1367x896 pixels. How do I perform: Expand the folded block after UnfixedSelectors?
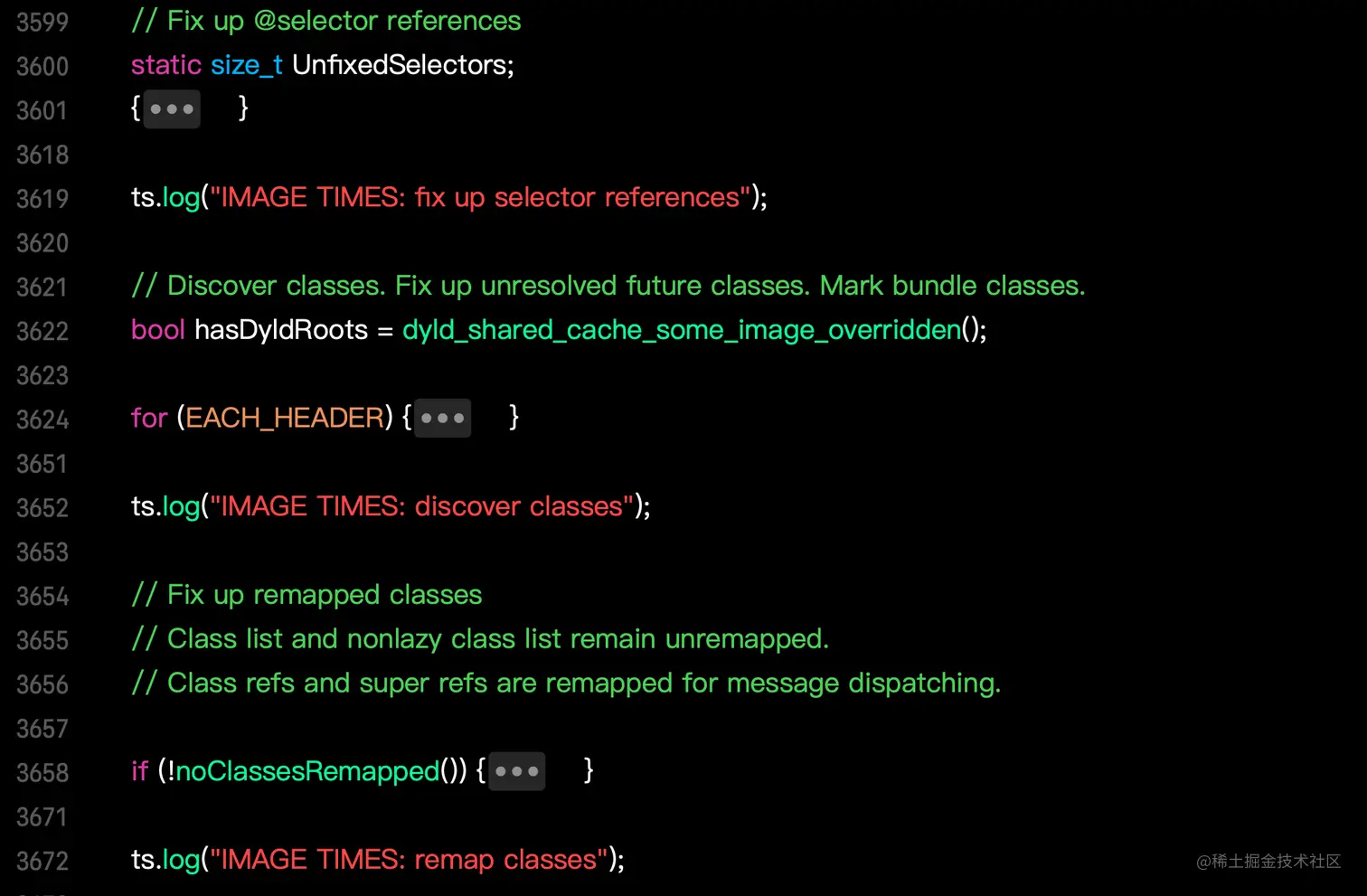[x=172, y=109]
